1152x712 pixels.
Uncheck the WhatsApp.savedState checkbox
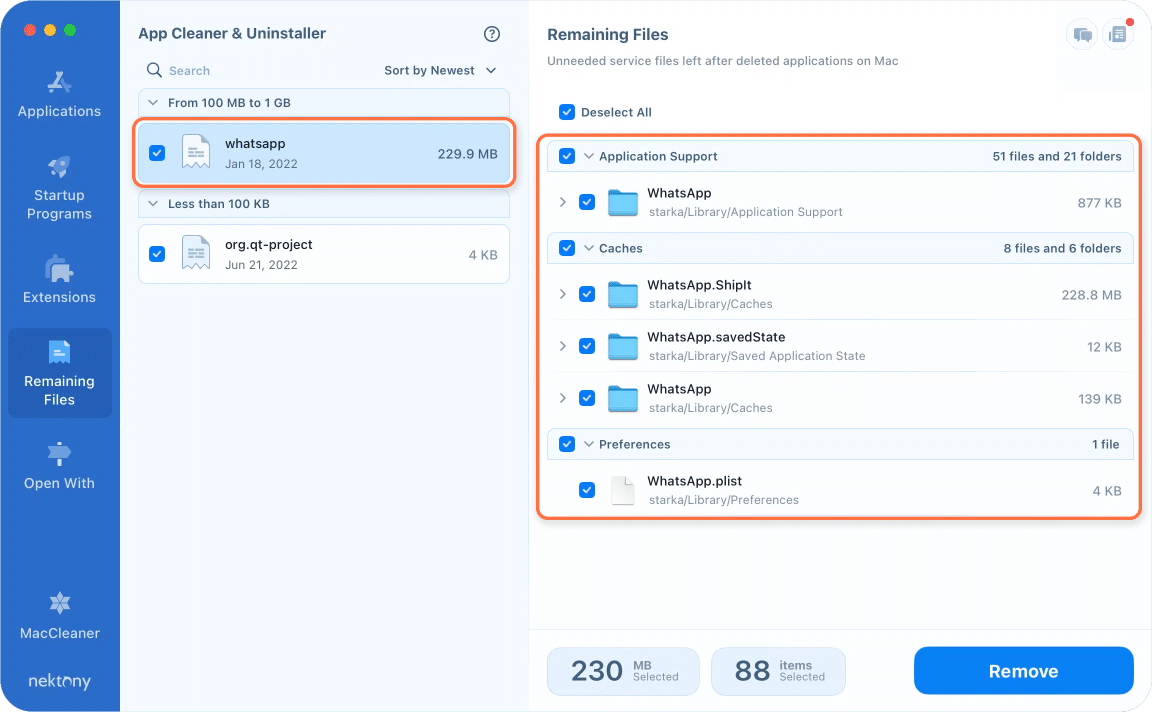pos(587,346)
